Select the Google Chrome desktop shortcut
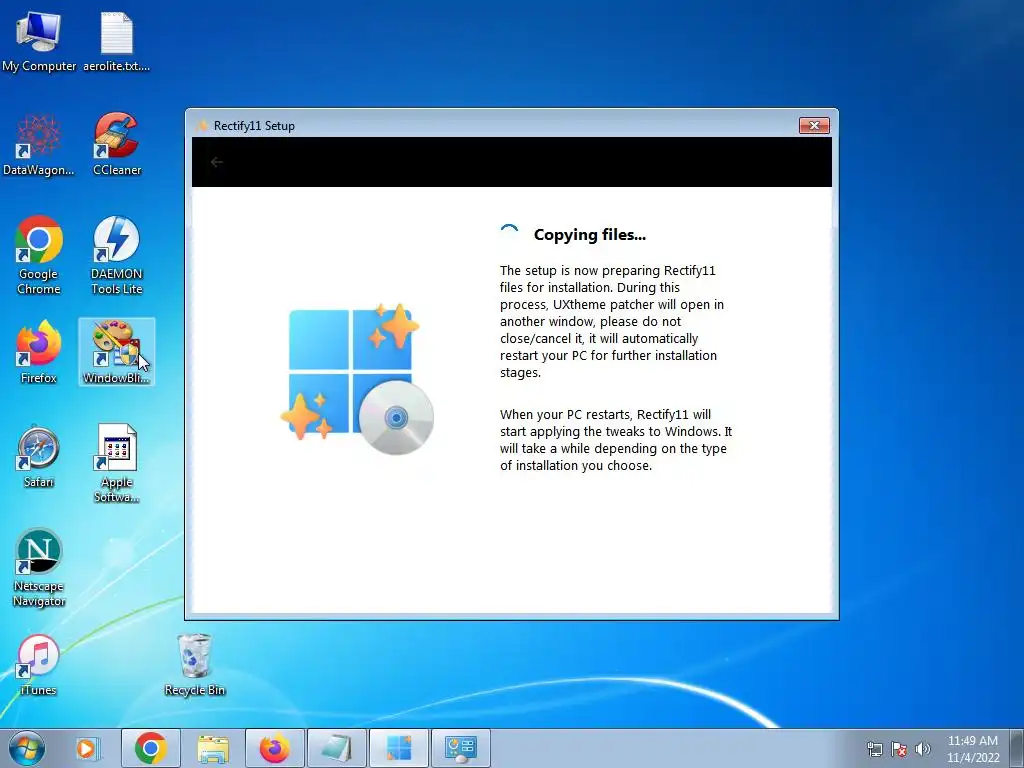 coord(39,256)
